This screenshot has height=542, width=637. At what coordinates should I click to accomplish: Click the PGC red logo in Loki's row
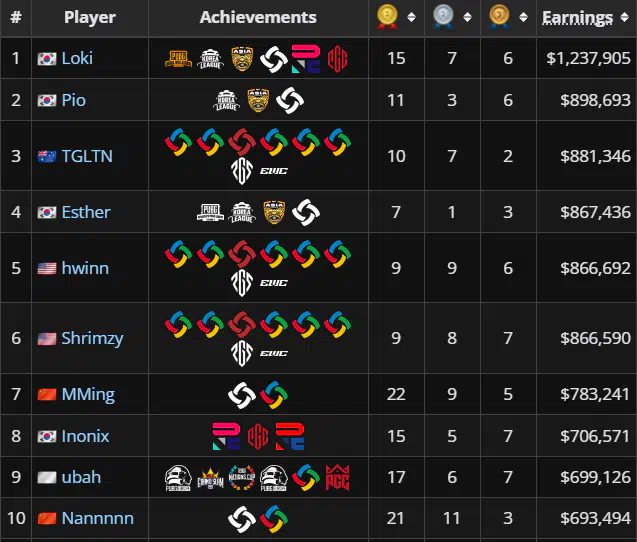[338, 59]
